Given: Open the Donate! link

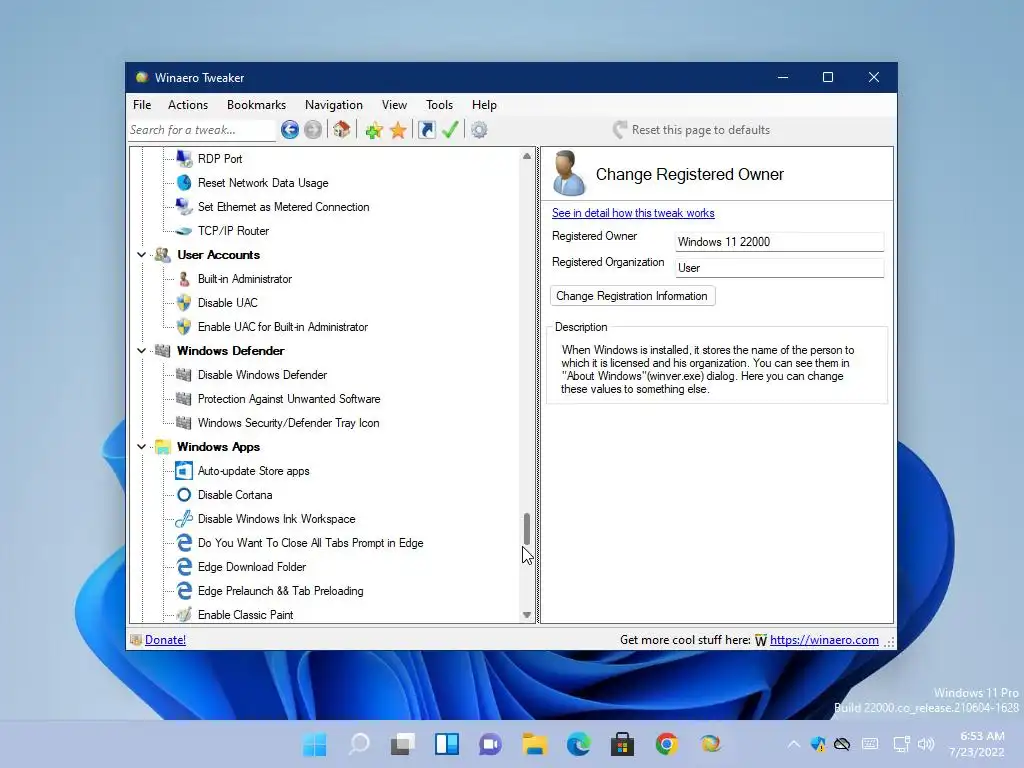Looking at the screenshot, I should tap(165, 640).
